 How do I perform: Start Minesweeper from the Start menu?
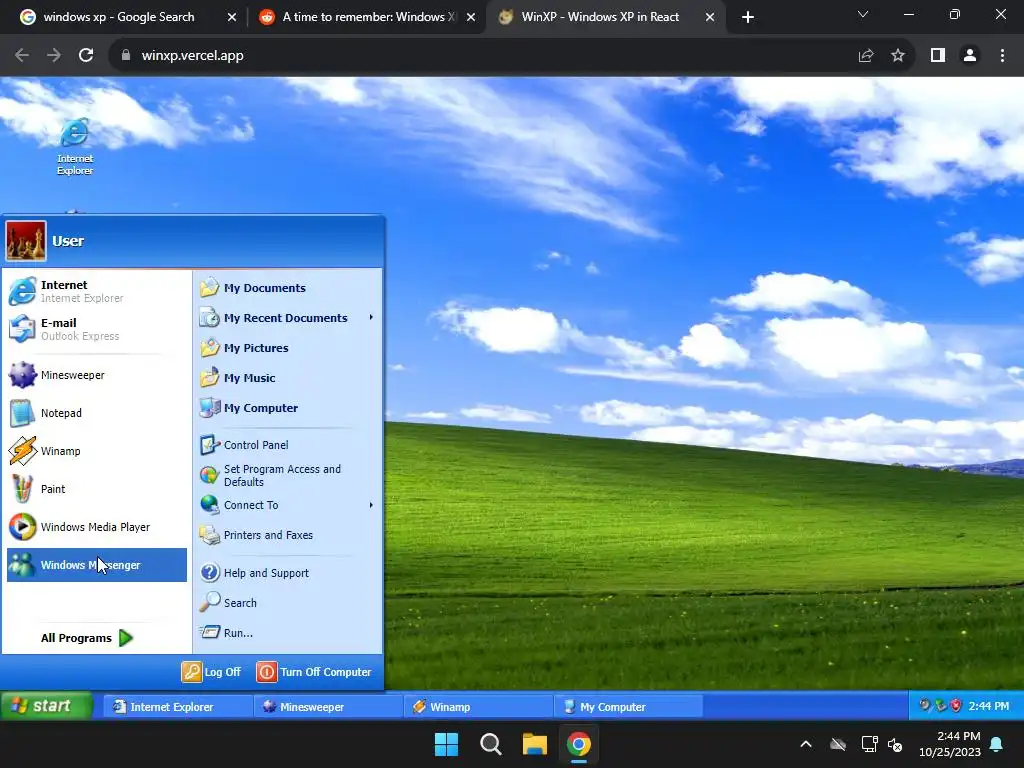[97, 375]
